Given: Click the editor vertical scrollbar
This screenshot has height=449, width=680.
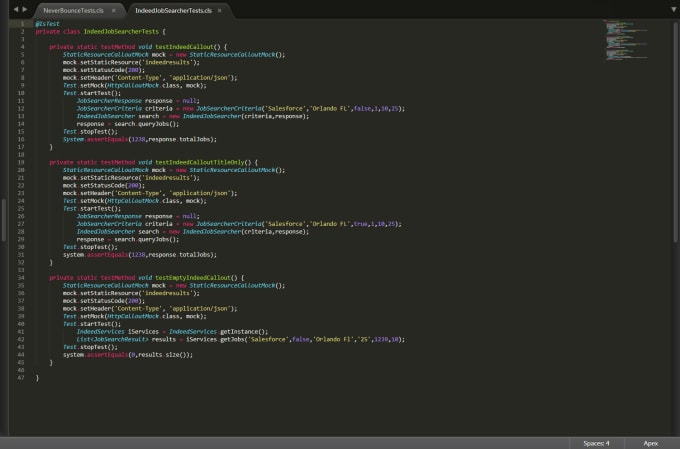Looking at the screenshot, I should point(676,132).
